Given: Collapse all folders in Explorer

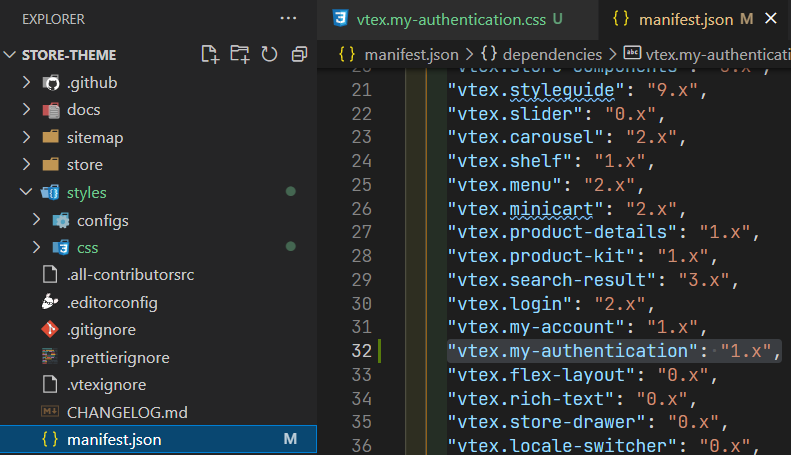Looking at the screenshot, I should tap(299, 54).
